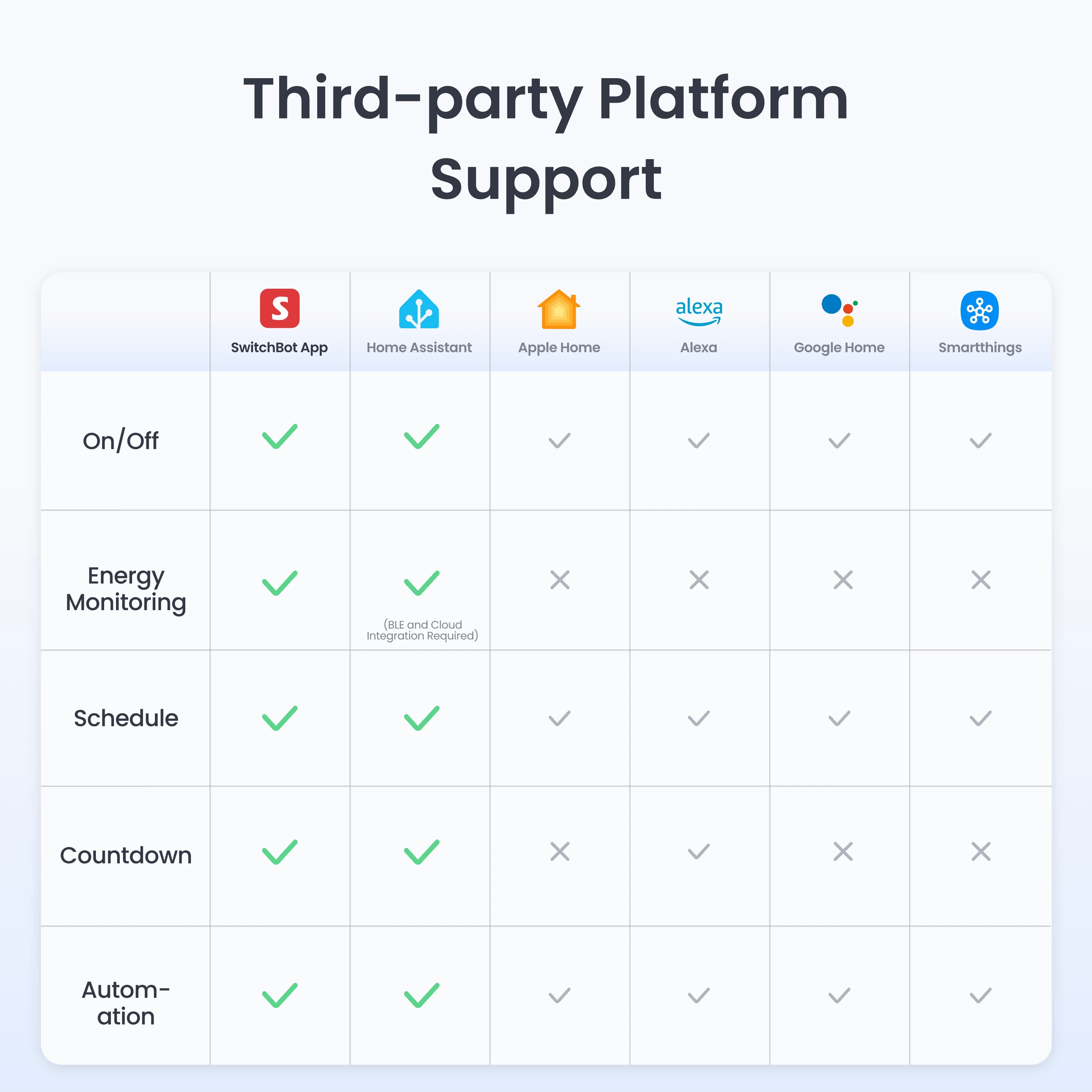Click the SwitchBot App column label

[279, 348]
